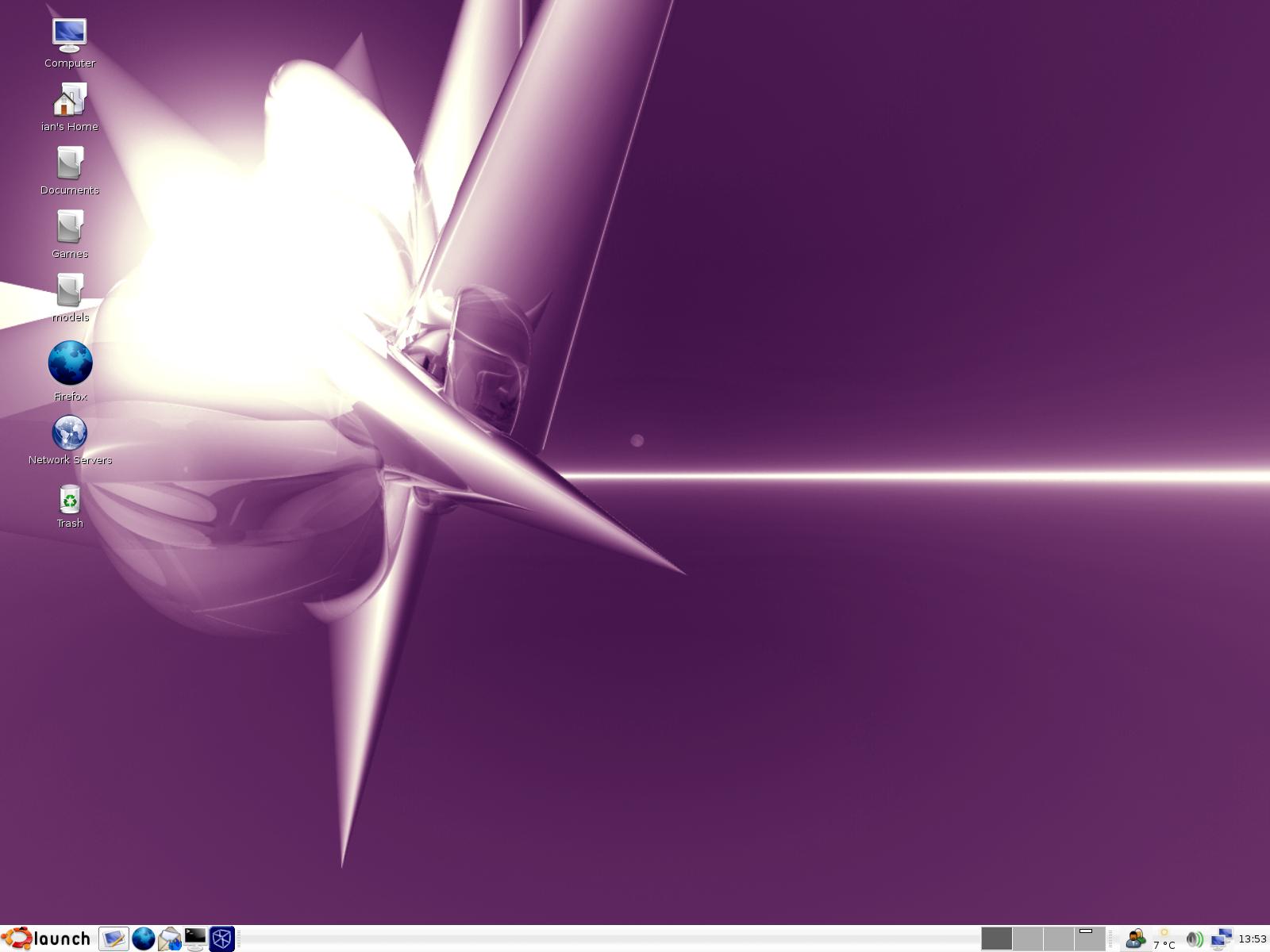Show the 7 °C weather applet
Screen dimensions: 1270x952
tap(1164, 939)
